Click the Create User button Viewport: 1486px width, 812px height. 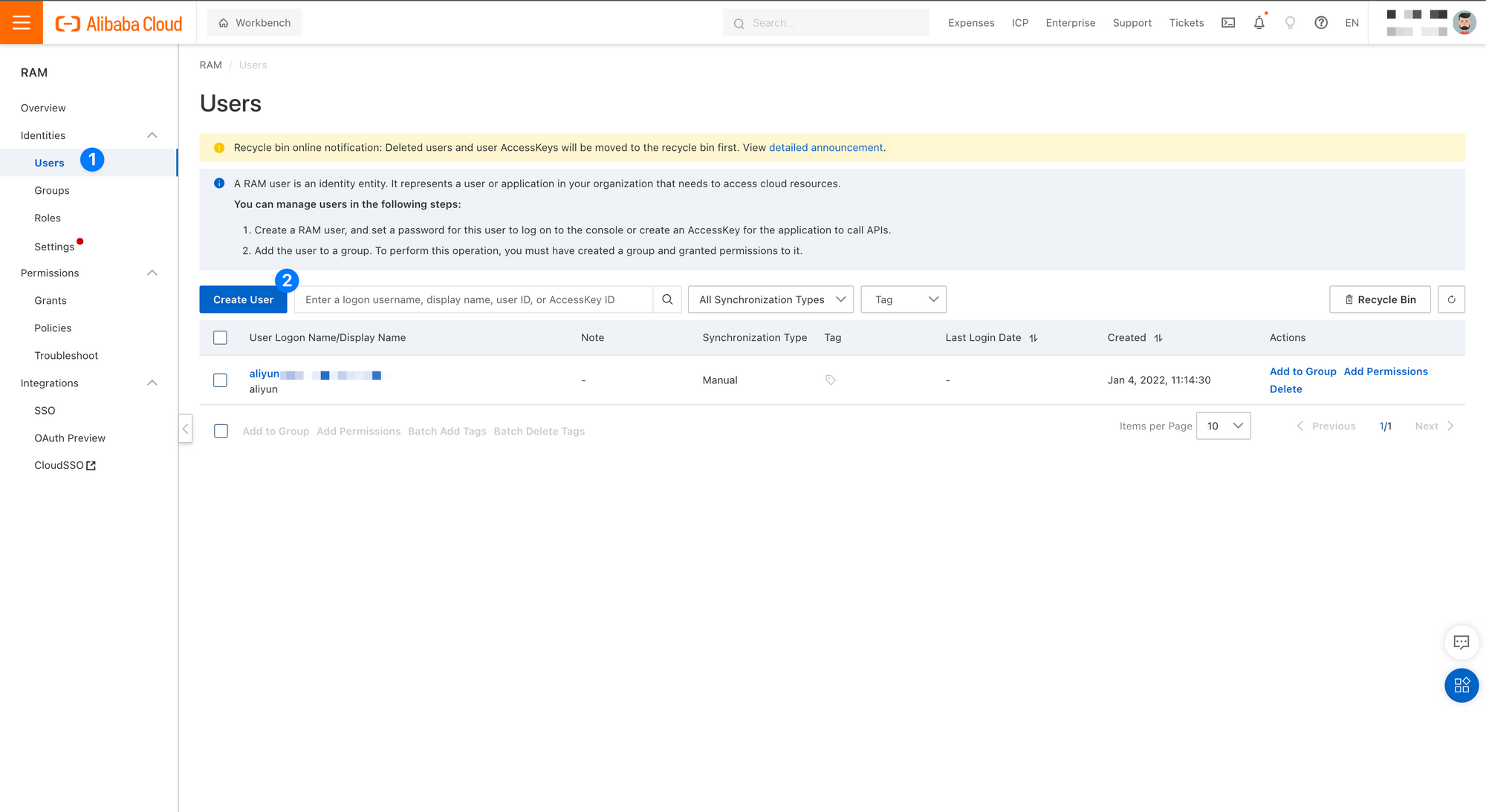(x=243, y=299)
